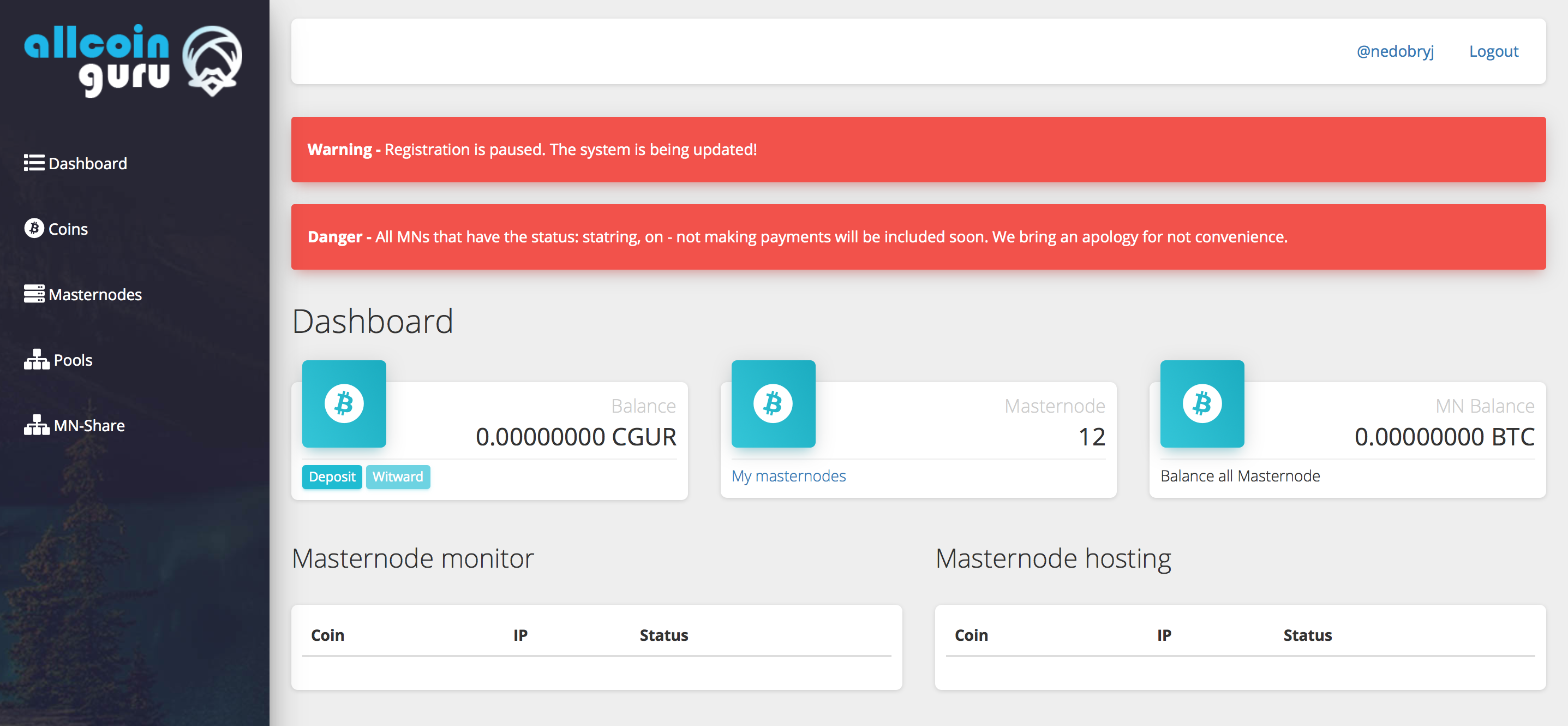The image size is (1568, 726).
Task: Click the allcoin guru logo
Action: (x=133, y=60)
